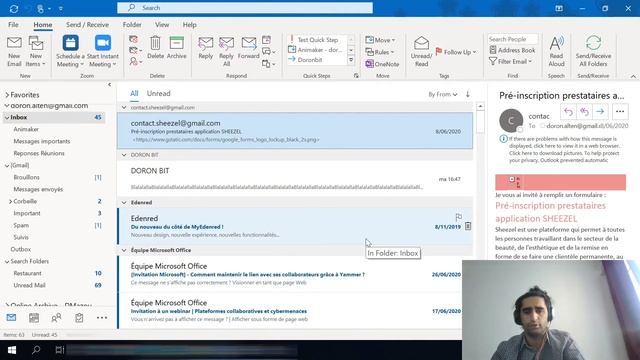Collapse the contact.sheezel@gmail.com group
Viewport: 640px width, 360px height.
coord(124,108)
